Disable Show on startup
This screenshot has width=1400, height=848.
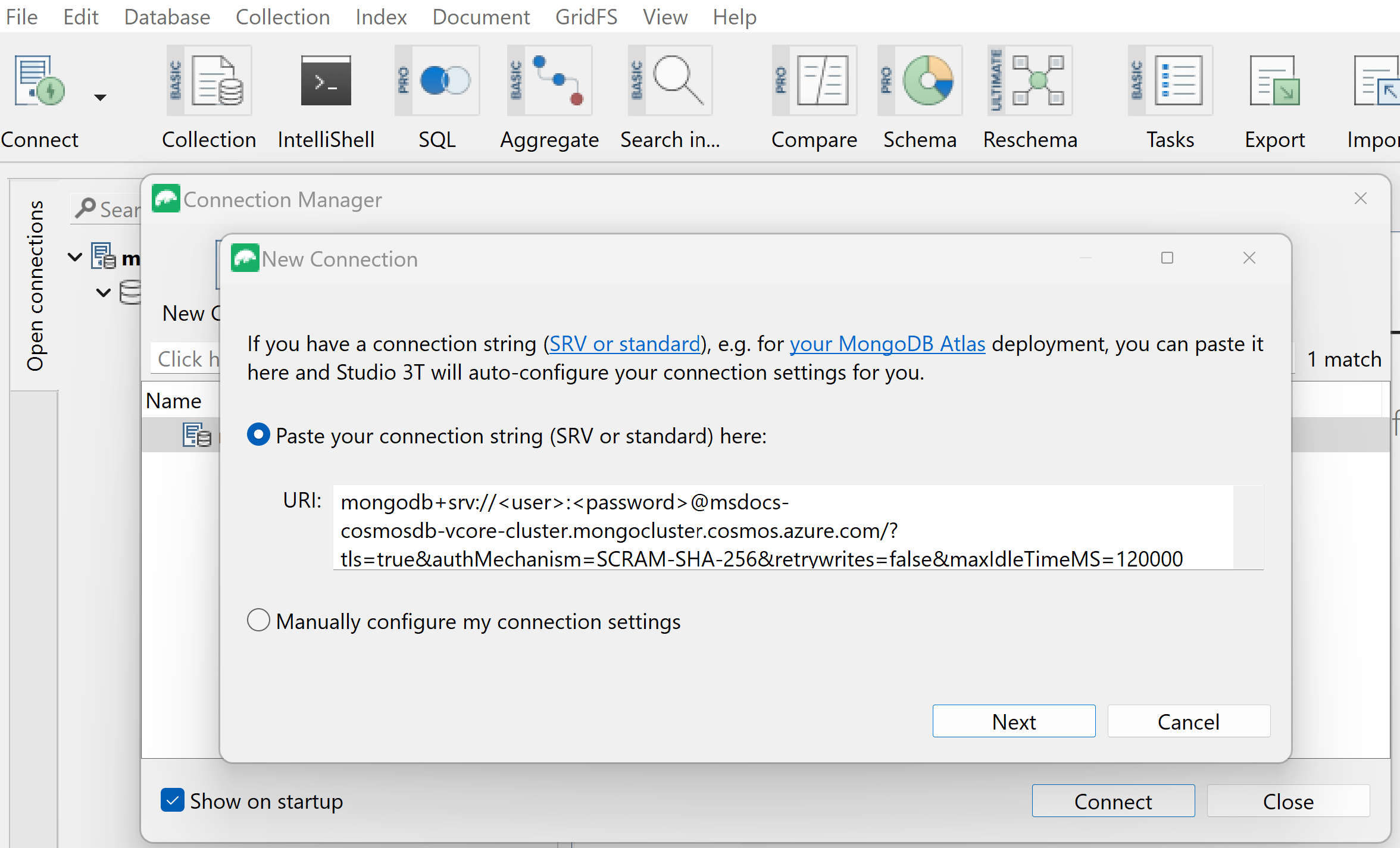pyautogui.click(x=172, y=800)
